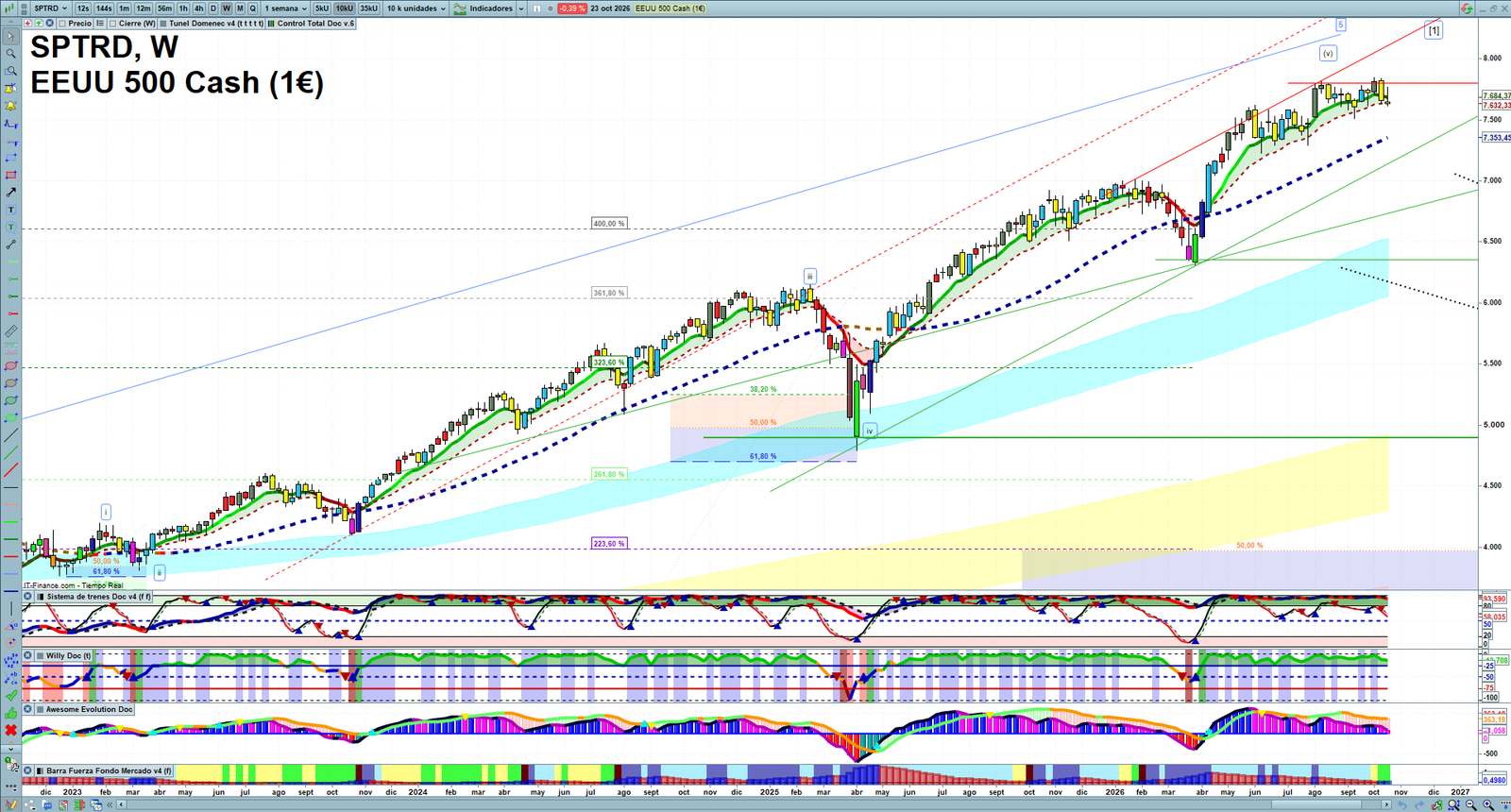Viewport: 1511px width, 812px height.
Task: Click the green checkmark tool
Action: point(10,695)
